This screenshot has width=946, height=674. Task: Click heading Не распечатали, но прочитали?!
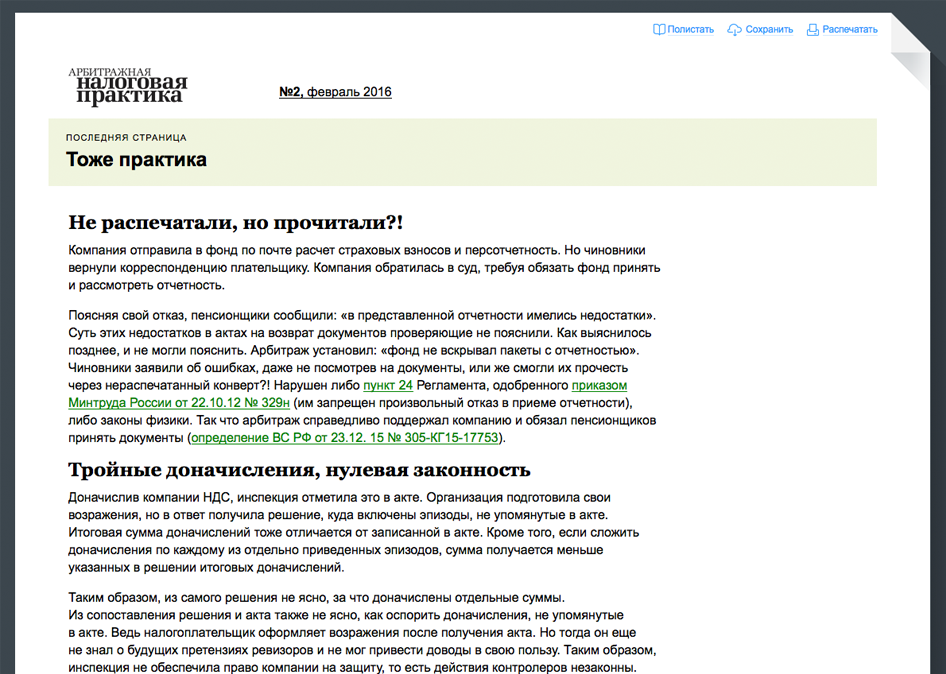tap(235, 223)
